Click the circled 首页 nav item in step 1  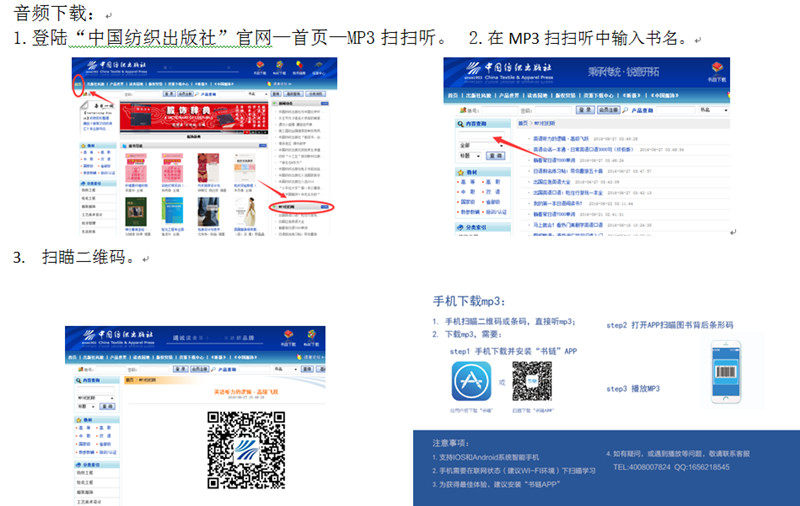pos(78,84)
